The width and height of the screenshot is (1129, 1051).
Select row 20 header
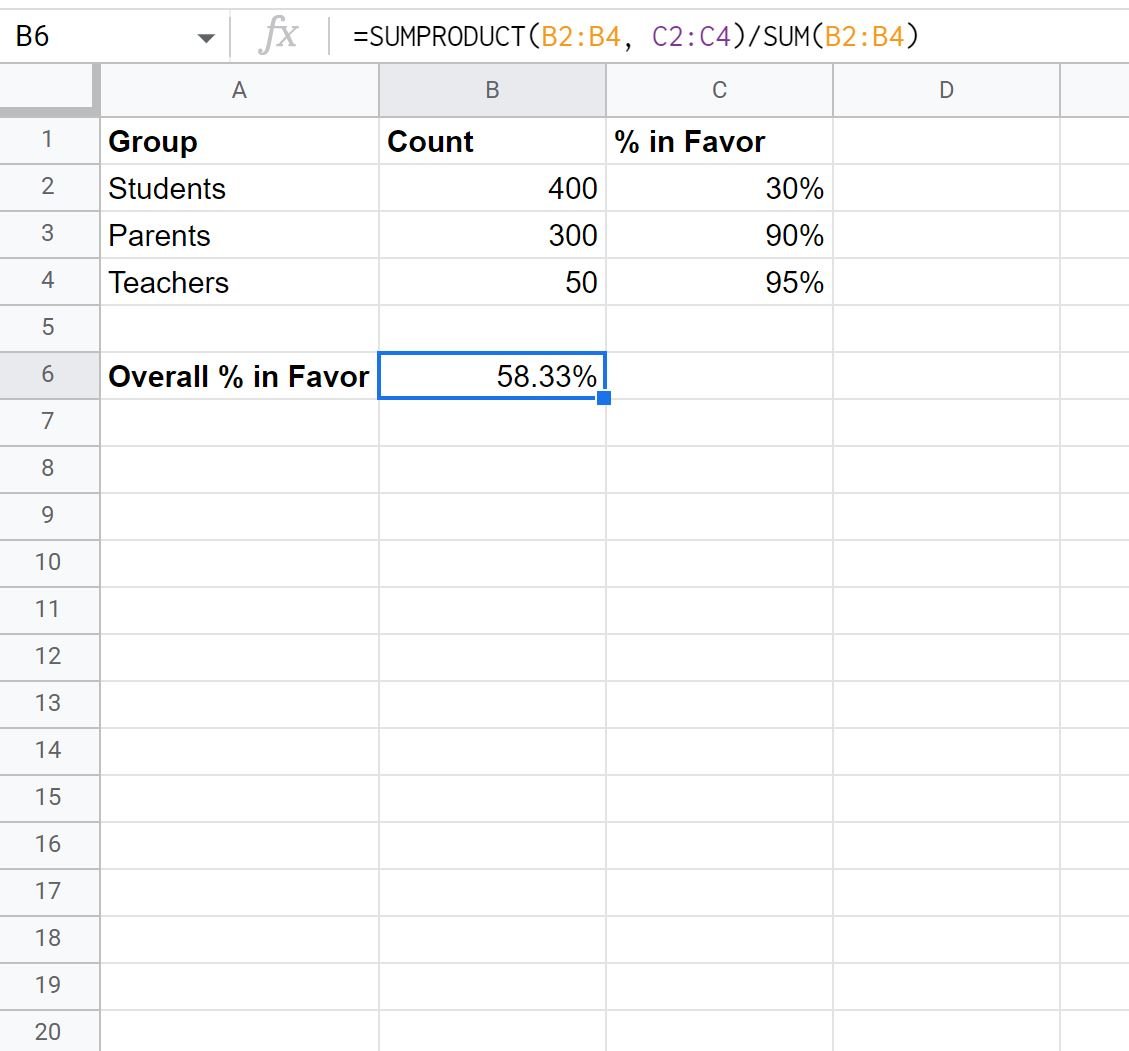click(x=49, y=1031)
